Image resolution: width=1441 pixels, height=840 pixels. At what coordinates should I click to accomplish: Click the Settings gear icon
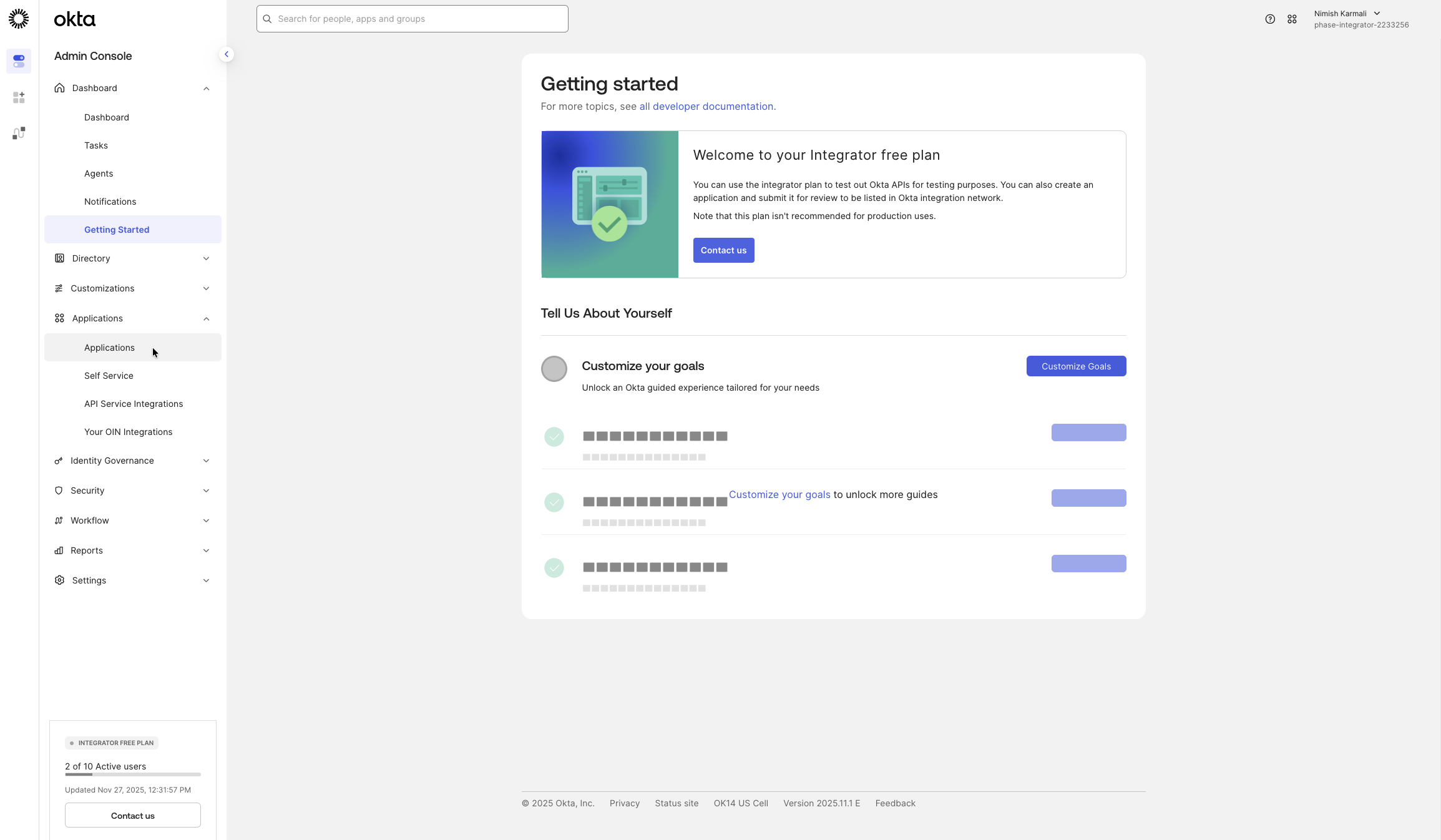pos(59,580)
